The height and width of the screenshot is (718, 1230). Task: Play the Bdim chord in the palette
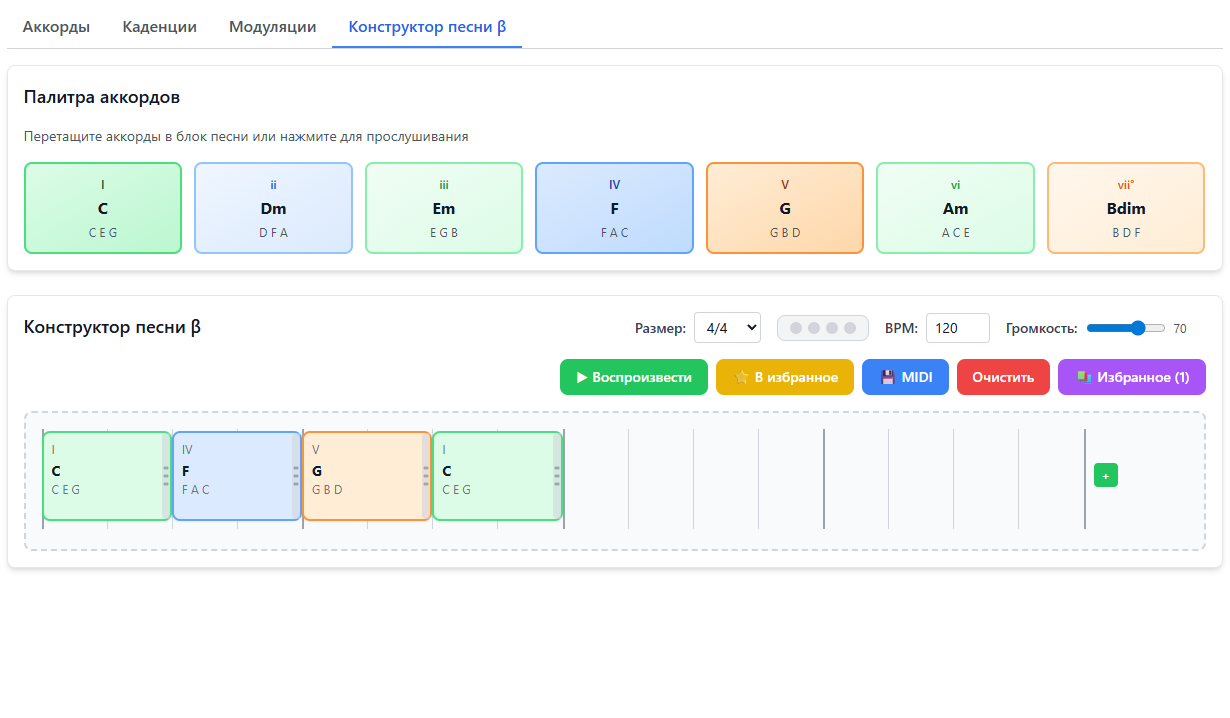pos(1125,208)
